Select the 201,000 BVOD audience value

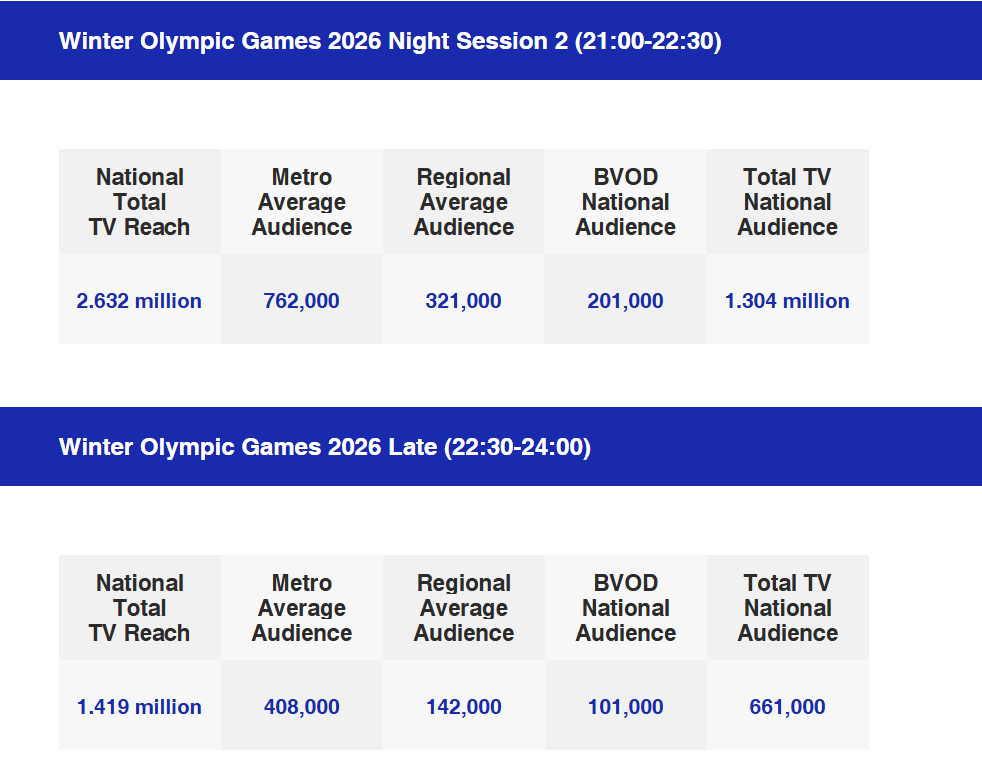pyautogui.click(x=625, y=301)
